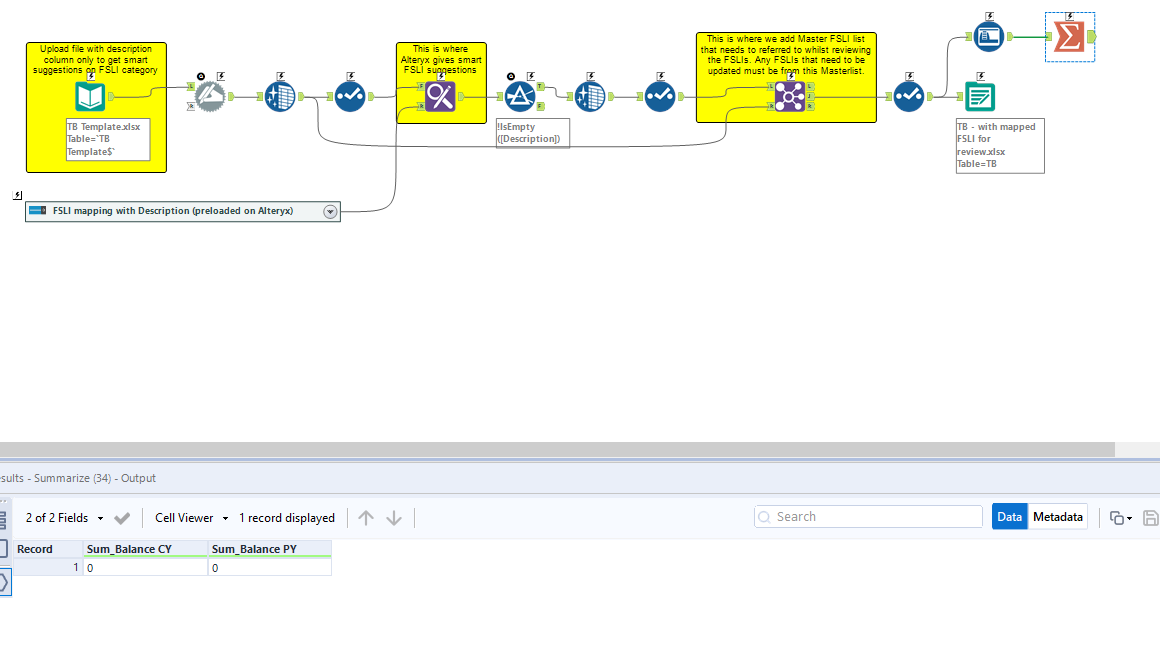The width and height of the screenshot is (1160, 648).
Task: Click inside the Search field of the results pane
Action: pyautogui.click(x=868, y=516)
